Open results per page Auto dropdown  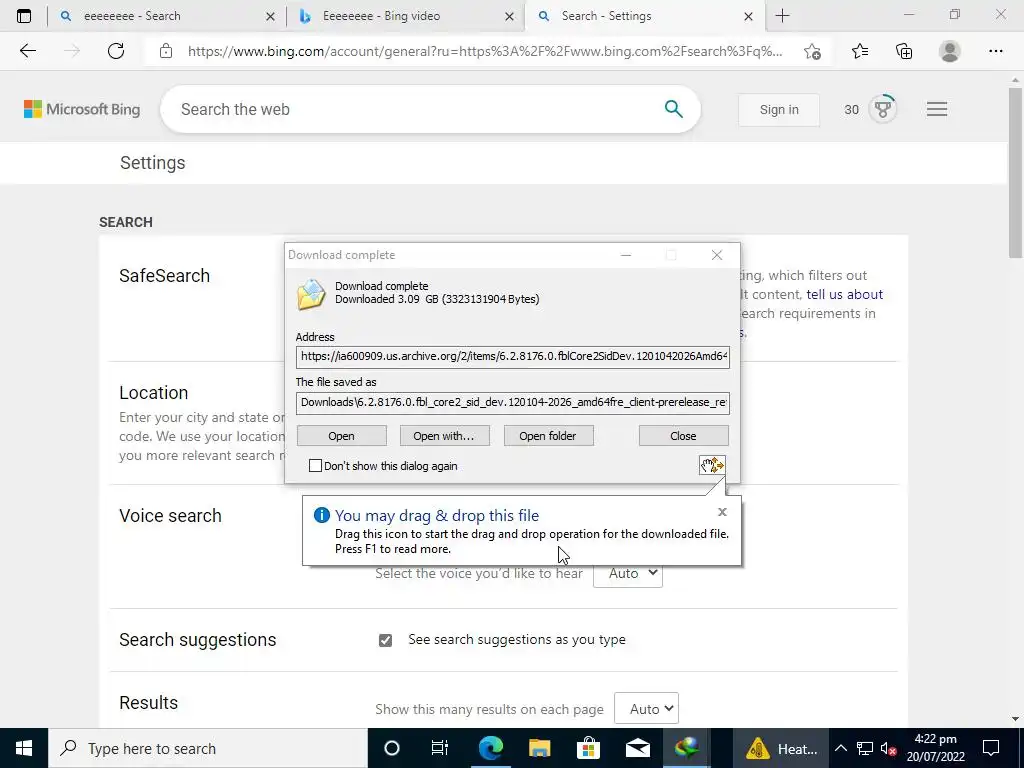pos(647,709)
